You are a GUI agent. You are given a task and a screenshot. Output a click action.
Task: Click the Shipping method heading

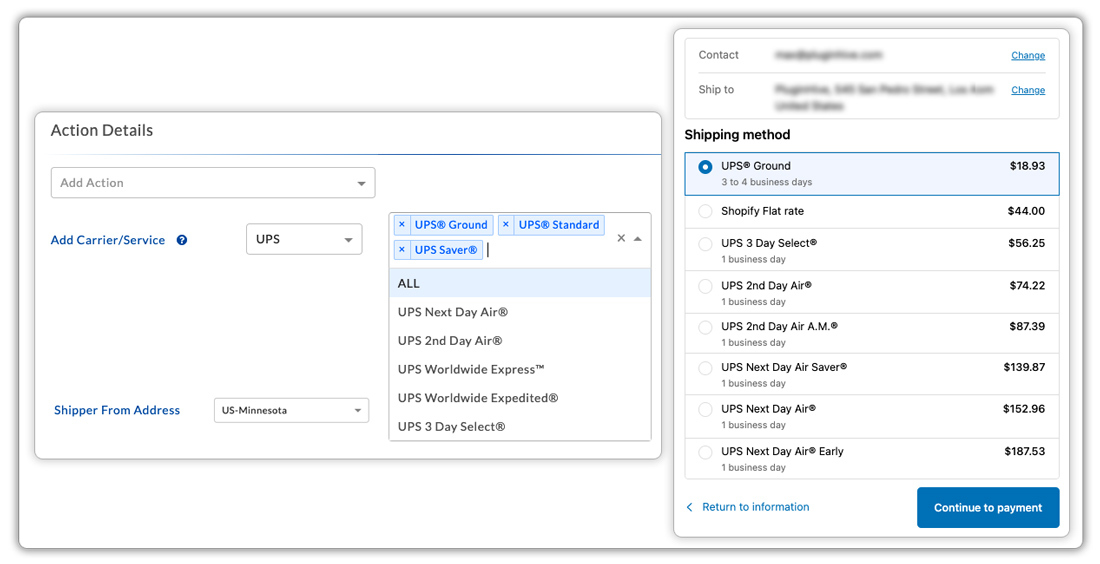click(737, 135)
